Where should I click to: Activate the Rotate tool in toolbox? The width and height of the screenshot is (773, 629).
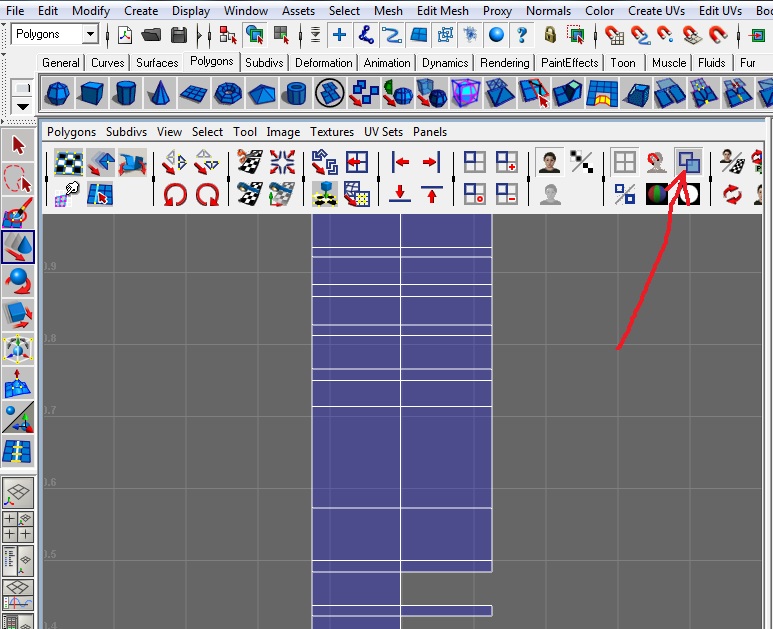(18, 280)
